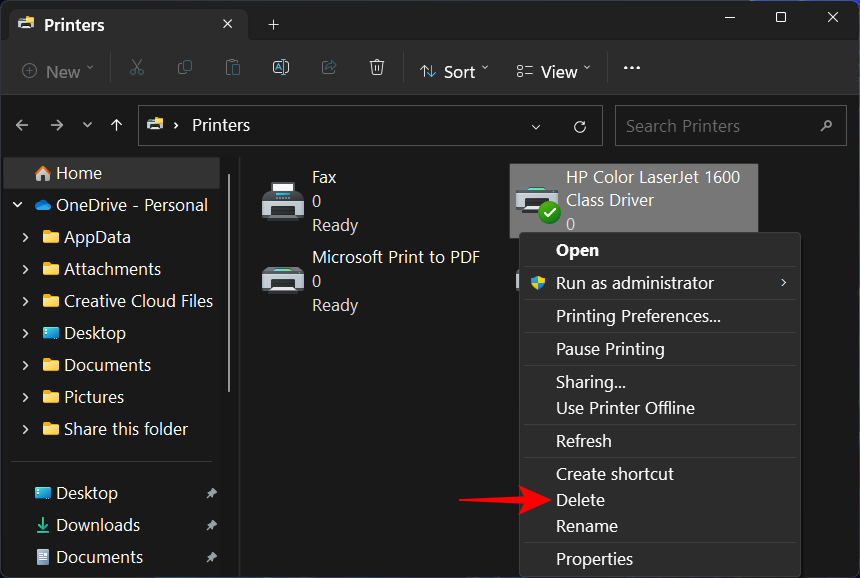
Task: Open the Microsoft Print to PDF printer
Action: (x=283, y=280)
